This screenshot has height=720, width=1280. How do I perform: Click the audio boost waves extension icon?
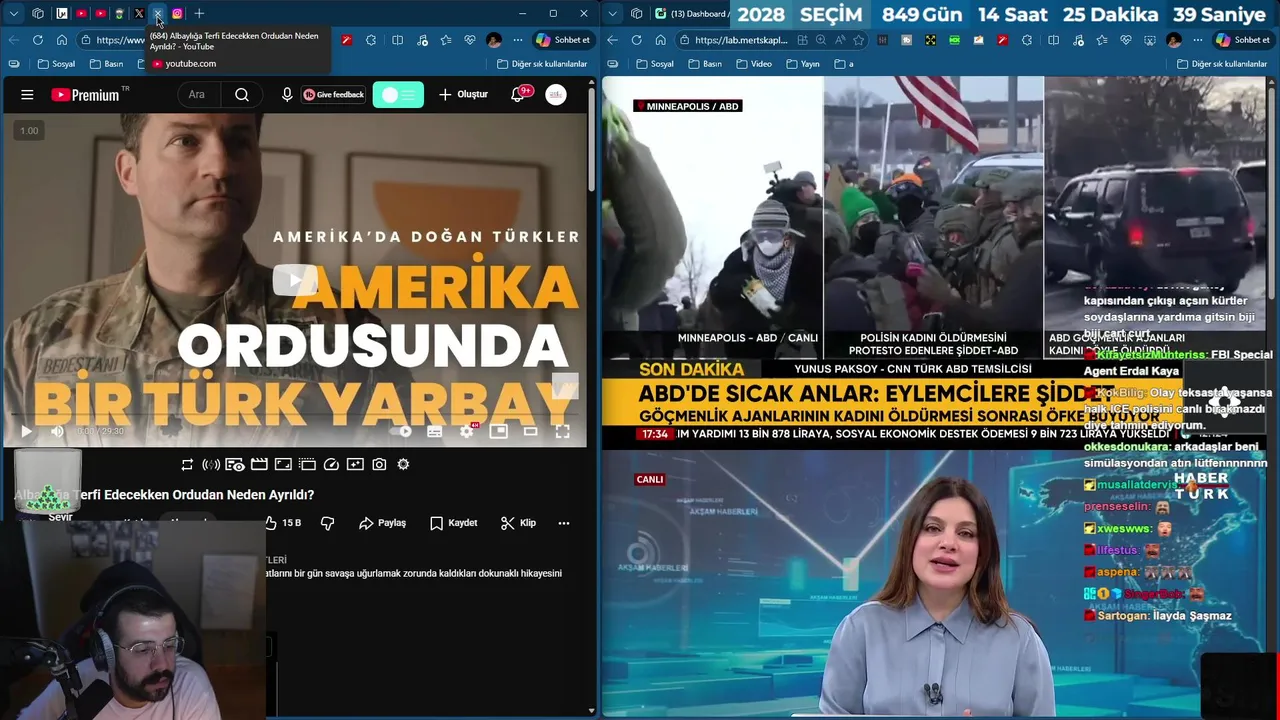coord(211,464)
